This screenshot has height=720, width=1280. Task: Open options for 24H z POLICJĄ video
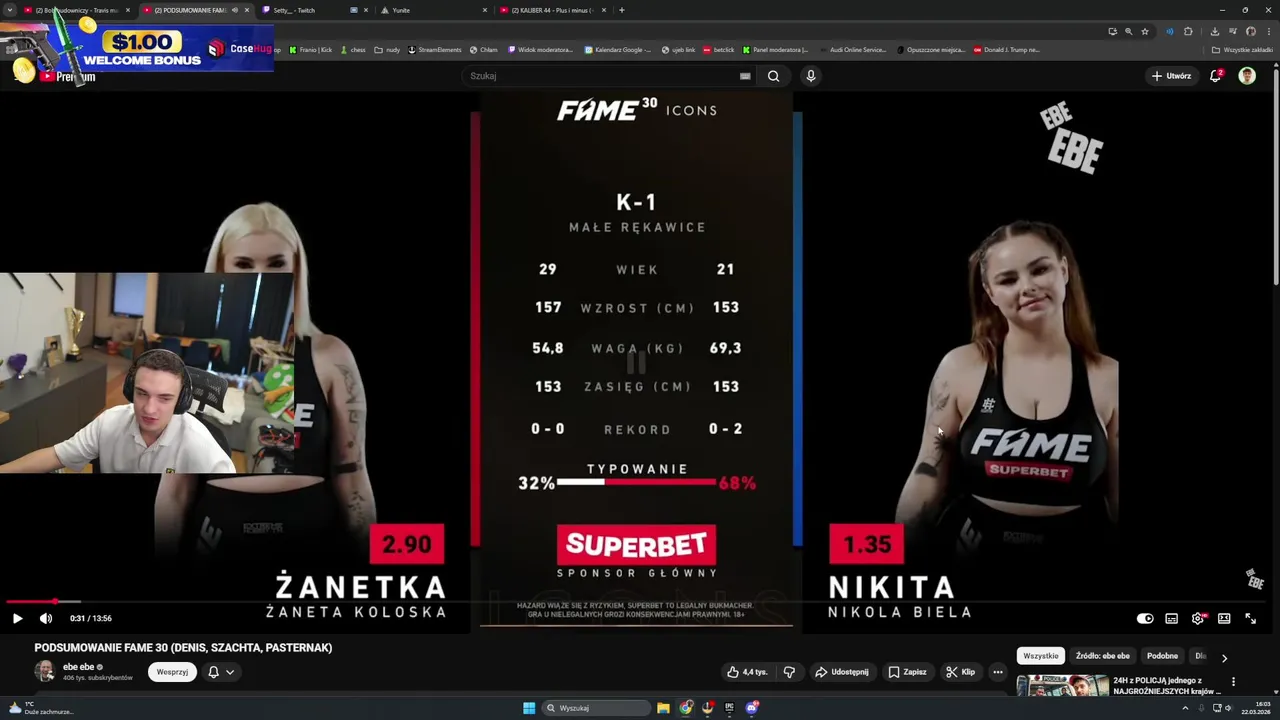pyautogui.click(x=1233, y=682)
